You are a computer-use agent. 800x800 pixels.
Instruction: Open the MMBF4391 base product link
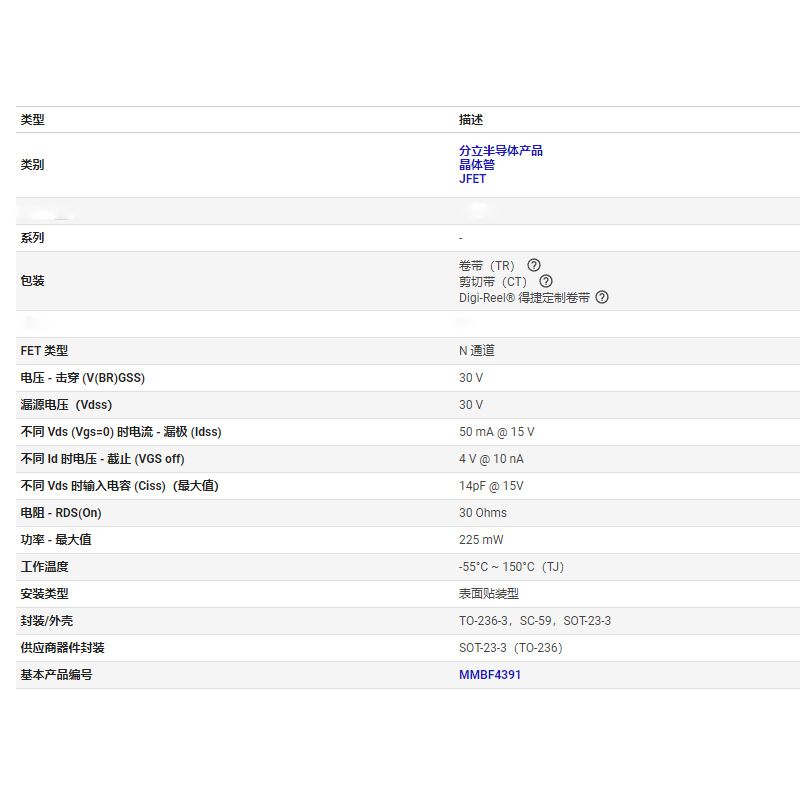point(490,674)
